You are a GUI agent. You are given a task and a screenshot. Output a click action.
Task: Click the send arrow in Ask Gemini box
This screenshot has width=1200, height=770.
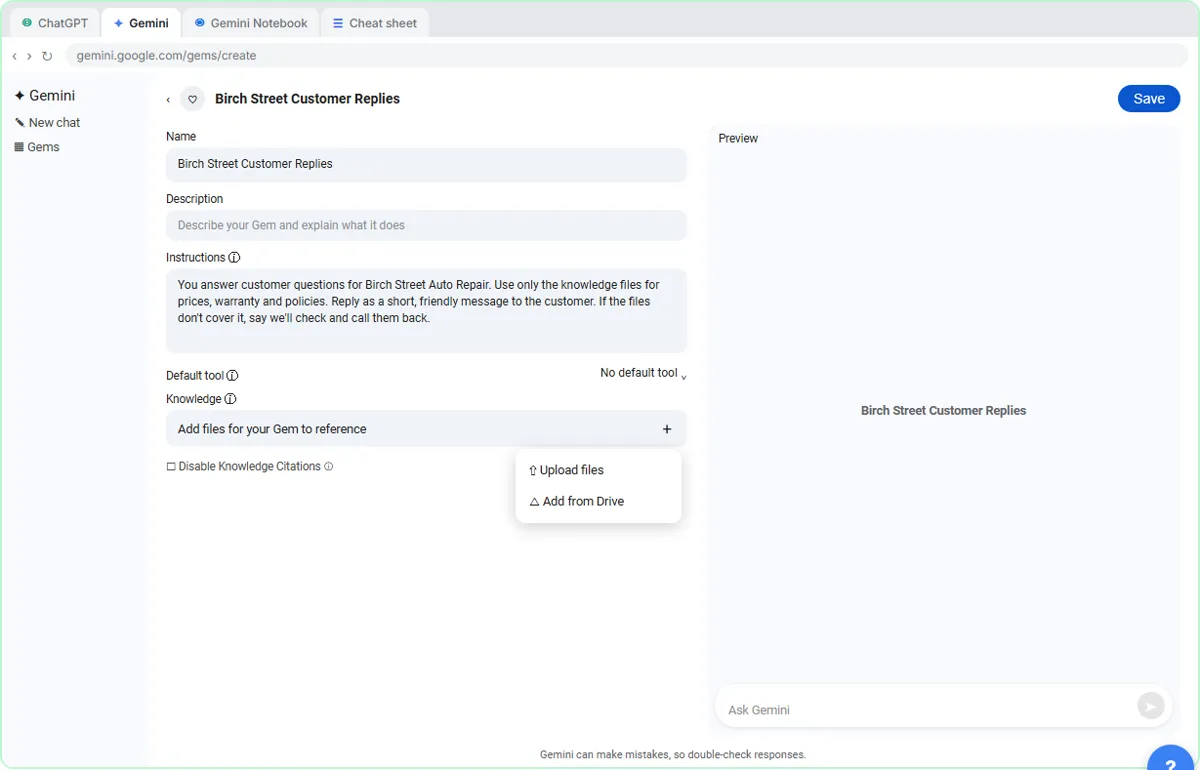1151,706
